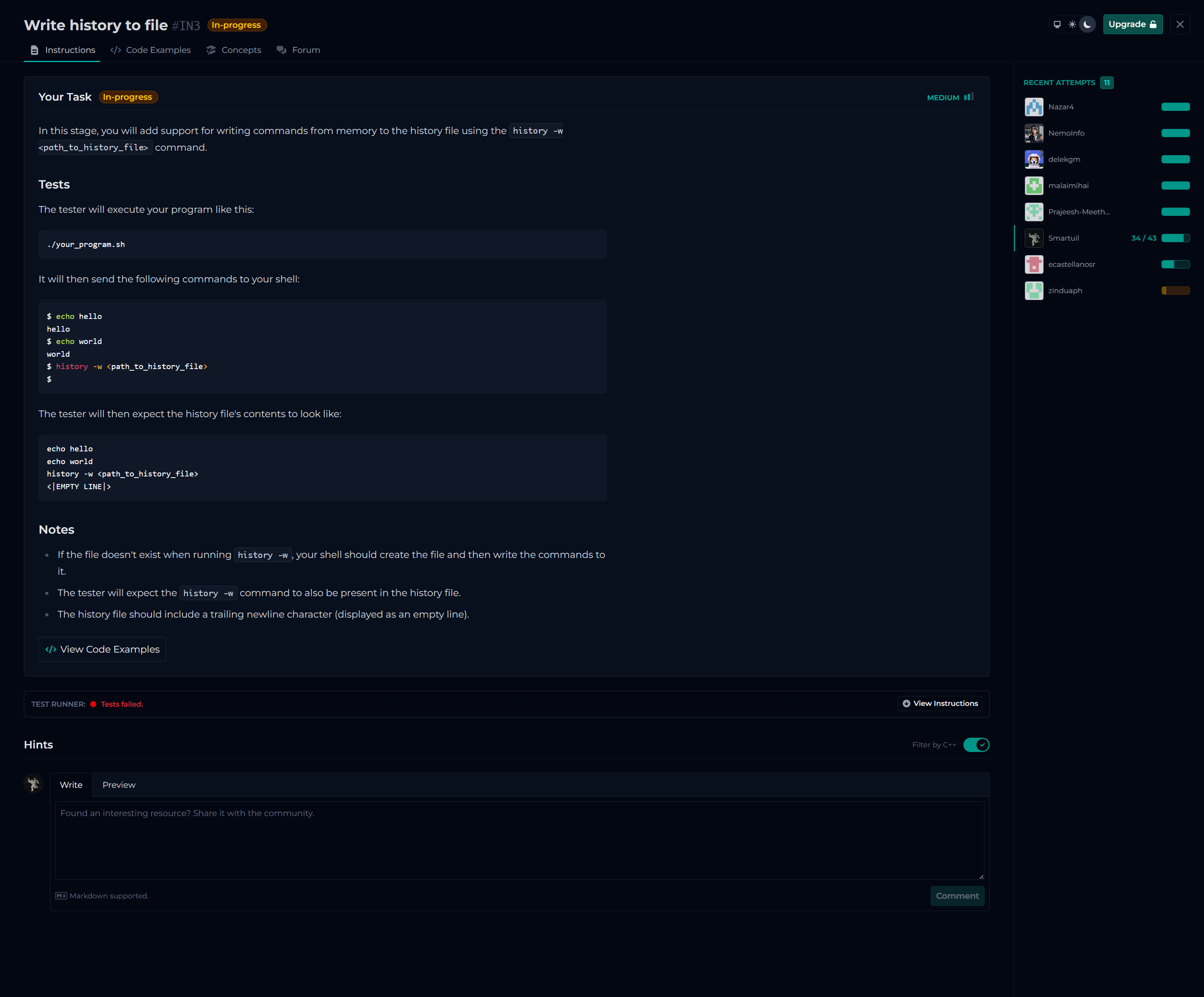Select the dark theme moon icon

pyautogui.click(x=1087, y=25)
